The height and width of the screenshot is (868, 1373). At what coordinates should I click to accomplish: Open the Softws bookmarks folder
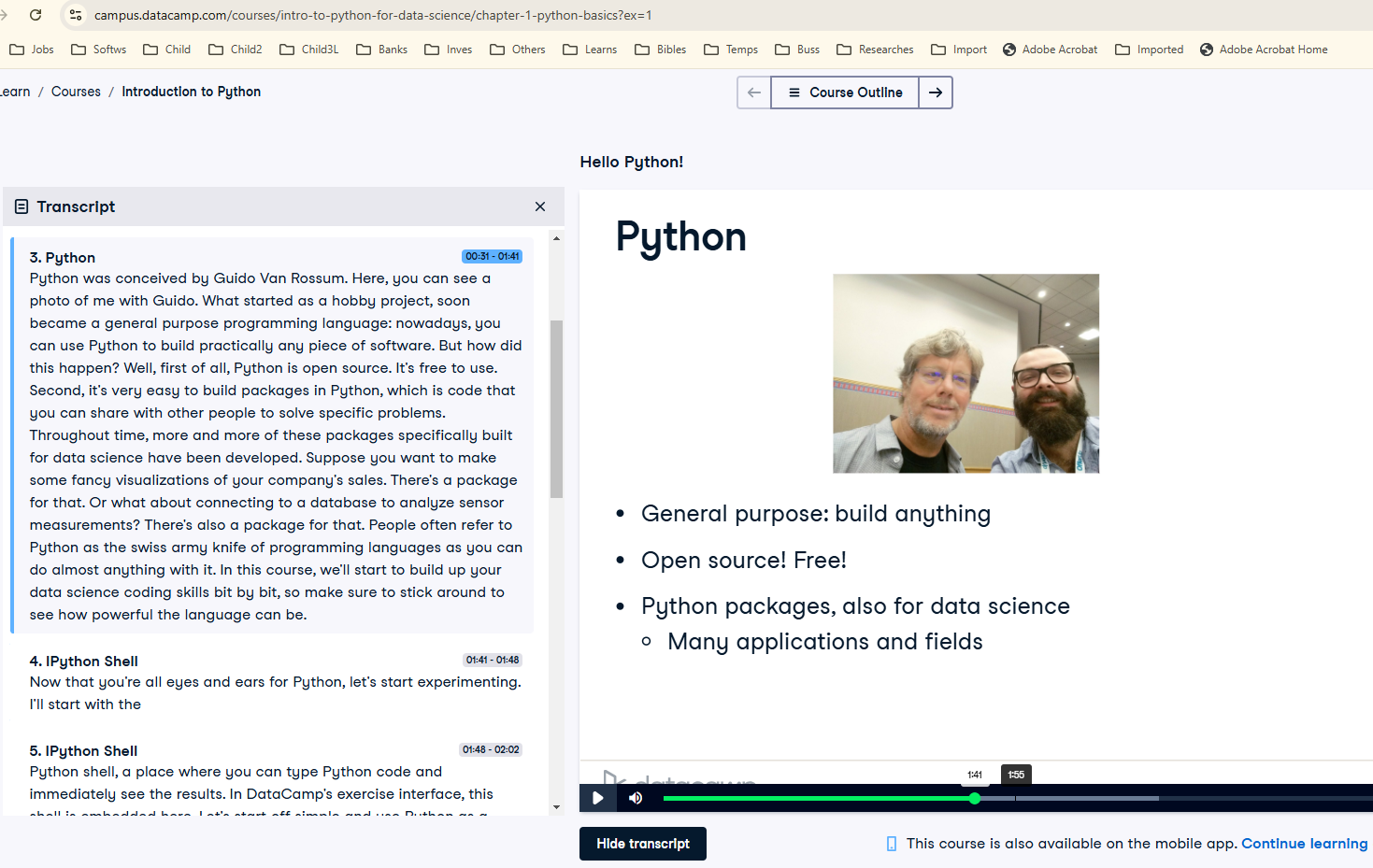(99, 50)
